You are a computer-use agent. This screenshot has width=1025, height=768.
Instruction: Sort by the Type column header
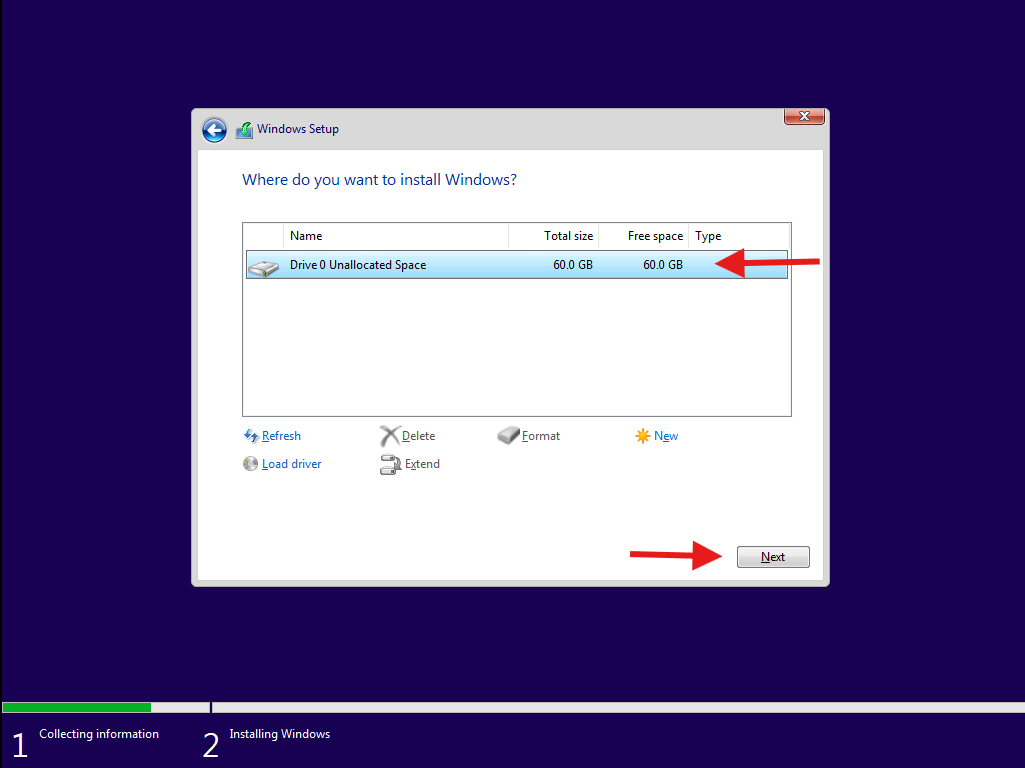[x=739, y=236]
